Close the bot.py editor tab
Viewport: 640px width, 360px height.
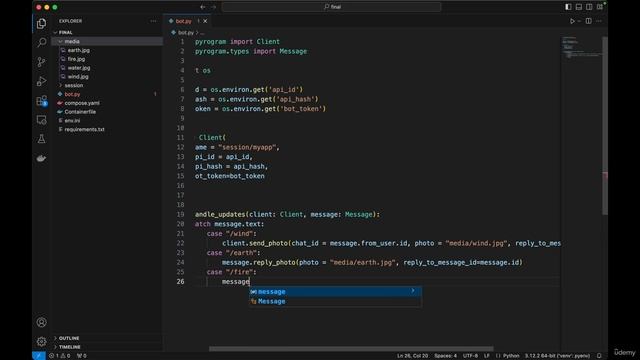tap(205, 21)
